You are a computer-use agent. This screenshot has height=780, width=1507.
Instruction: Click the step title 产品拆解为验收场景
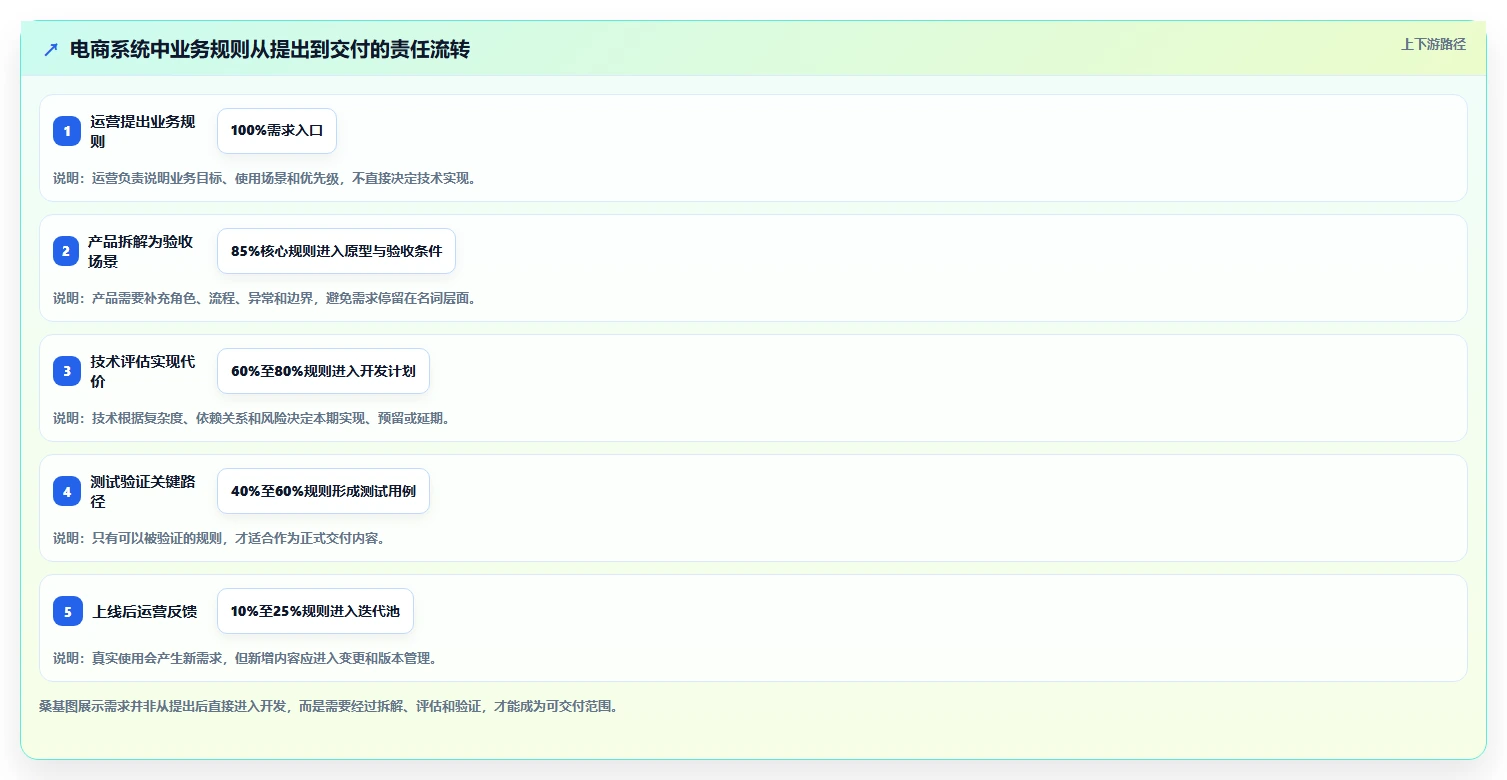(140, 251)
